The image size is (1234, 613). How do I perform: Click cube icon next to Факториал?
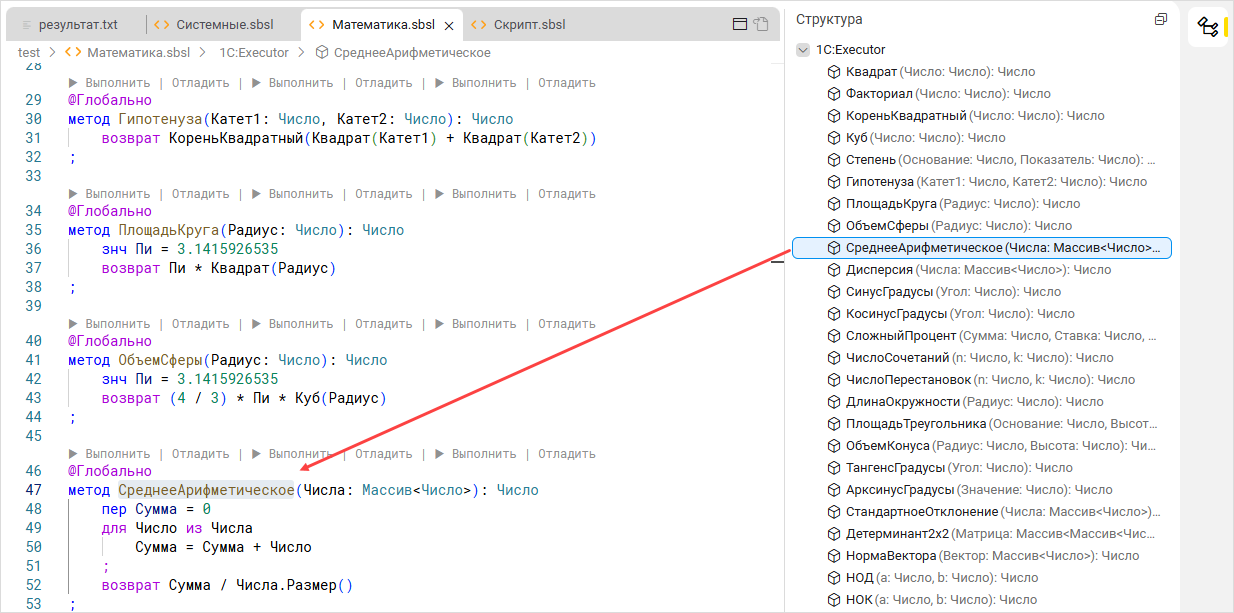coord(834,94)
